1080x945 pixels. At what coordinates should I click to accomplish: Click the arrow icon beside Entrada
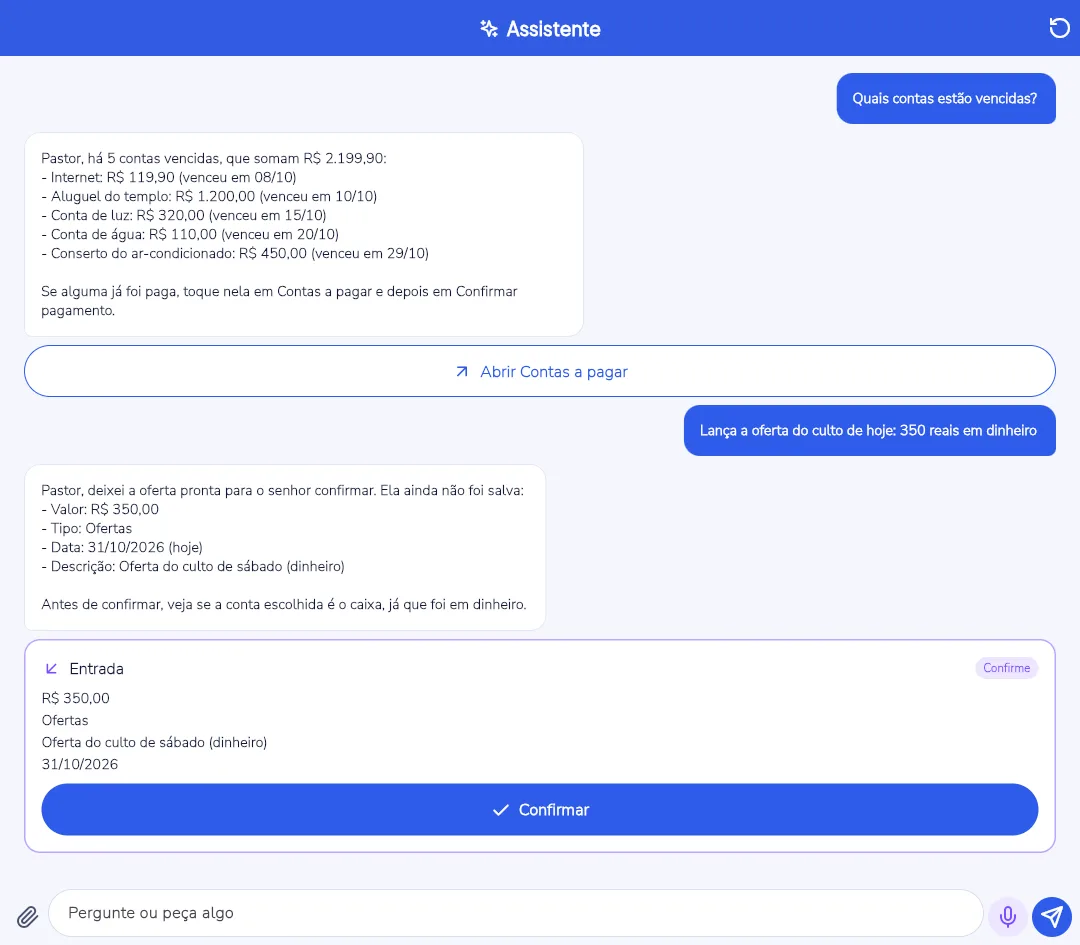[51, 669]
